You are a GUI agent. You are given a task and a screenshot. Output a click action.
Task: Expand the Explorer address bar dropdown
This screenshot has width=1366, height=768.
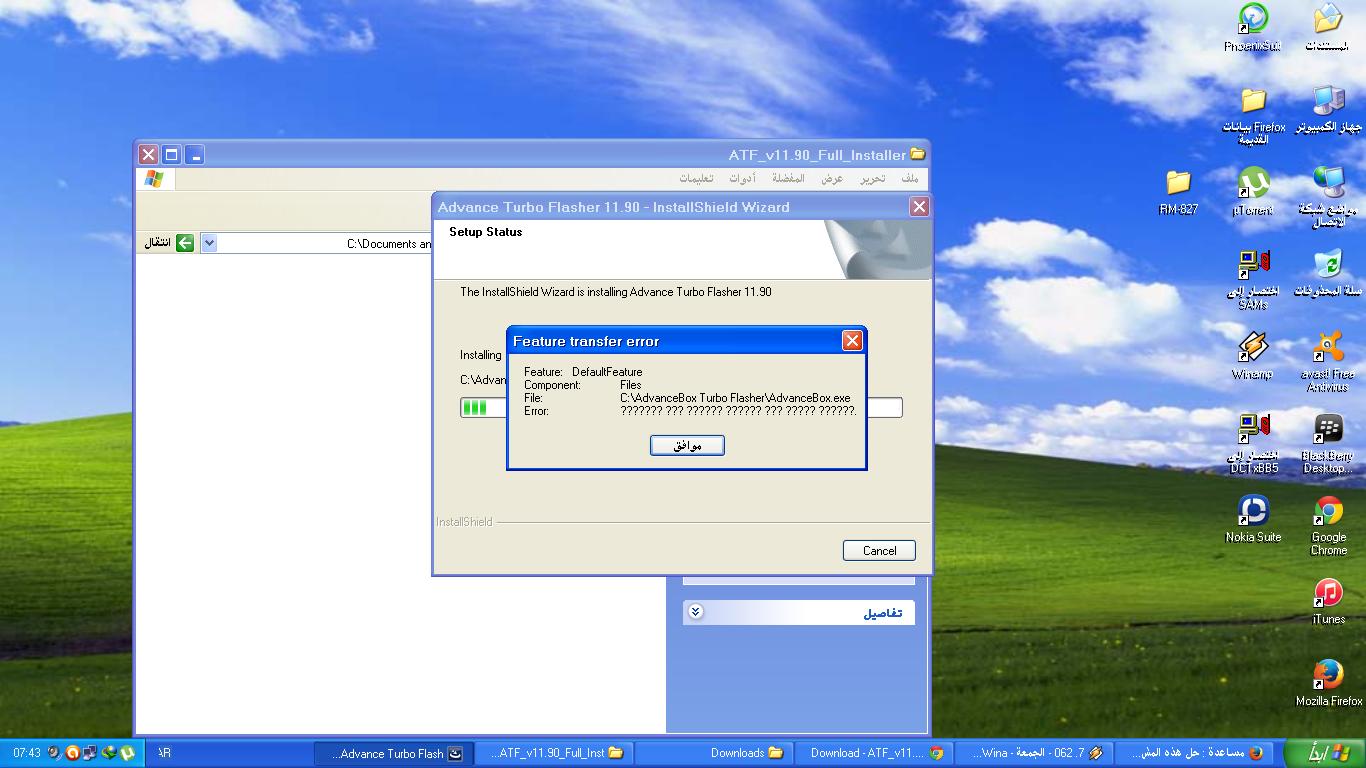(208, 243)
